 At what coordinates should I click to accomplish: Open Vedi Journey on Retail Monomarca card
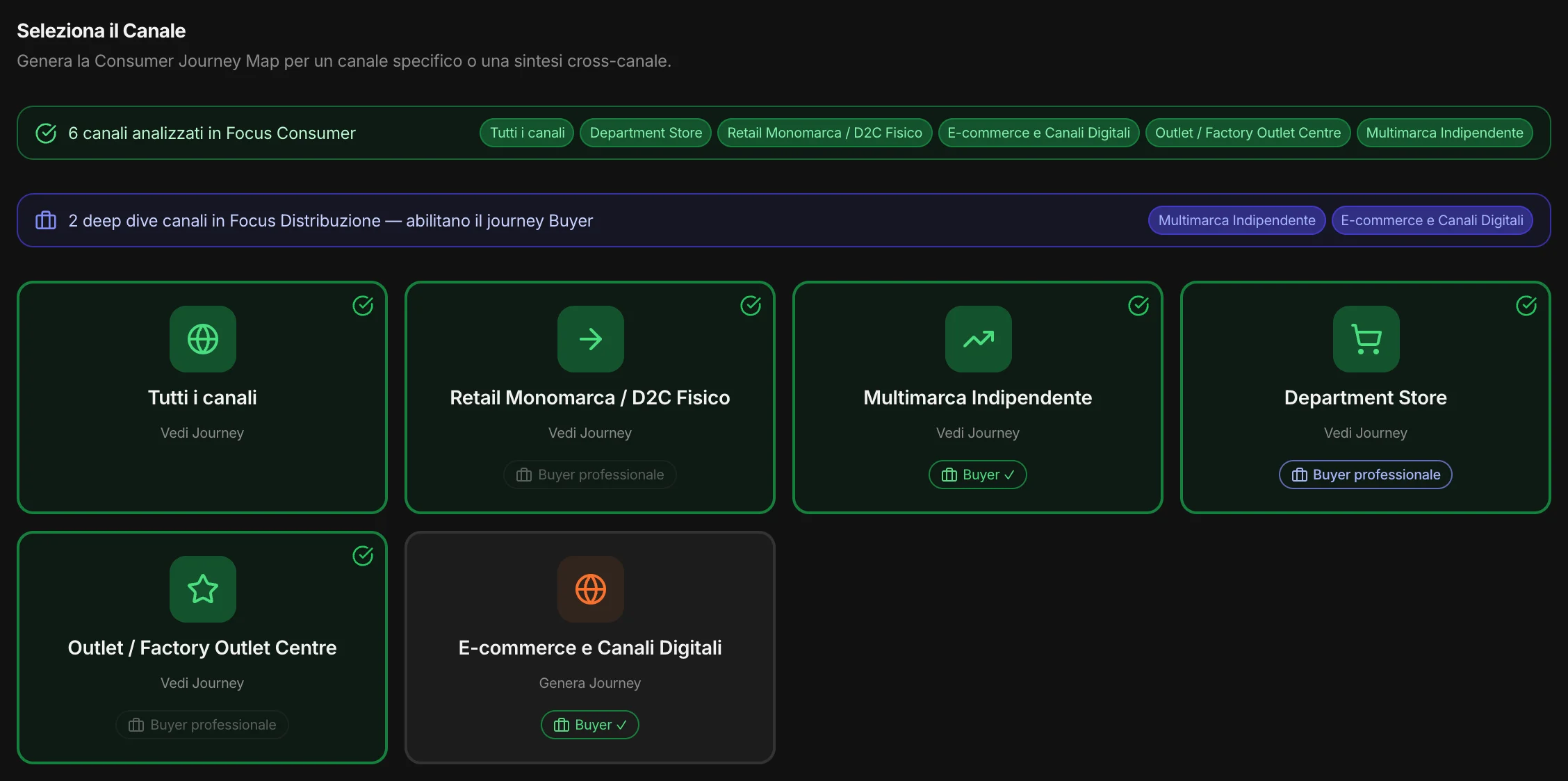[590, 433]
